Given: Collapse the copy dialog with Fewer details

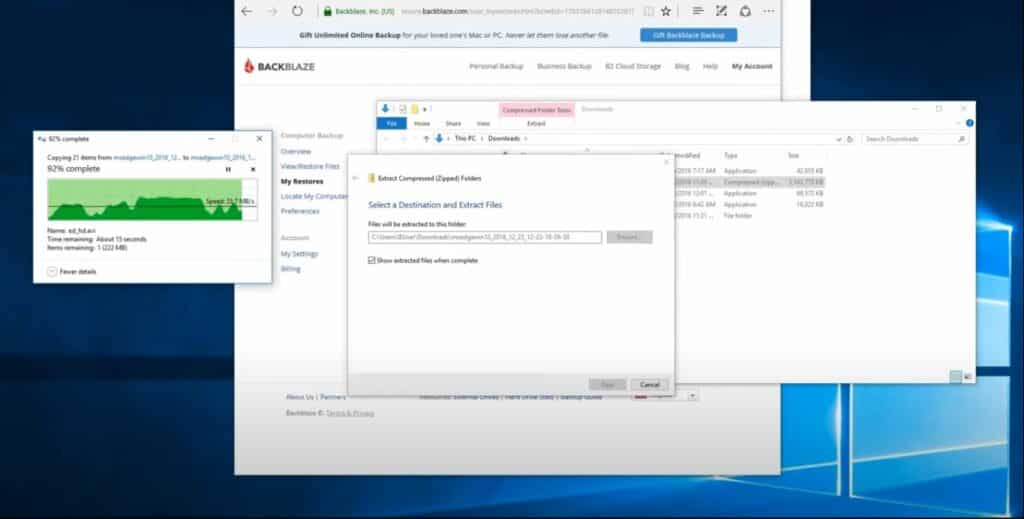Looking at the screenshot, I should pyautogui.click(x=71, y=272).
